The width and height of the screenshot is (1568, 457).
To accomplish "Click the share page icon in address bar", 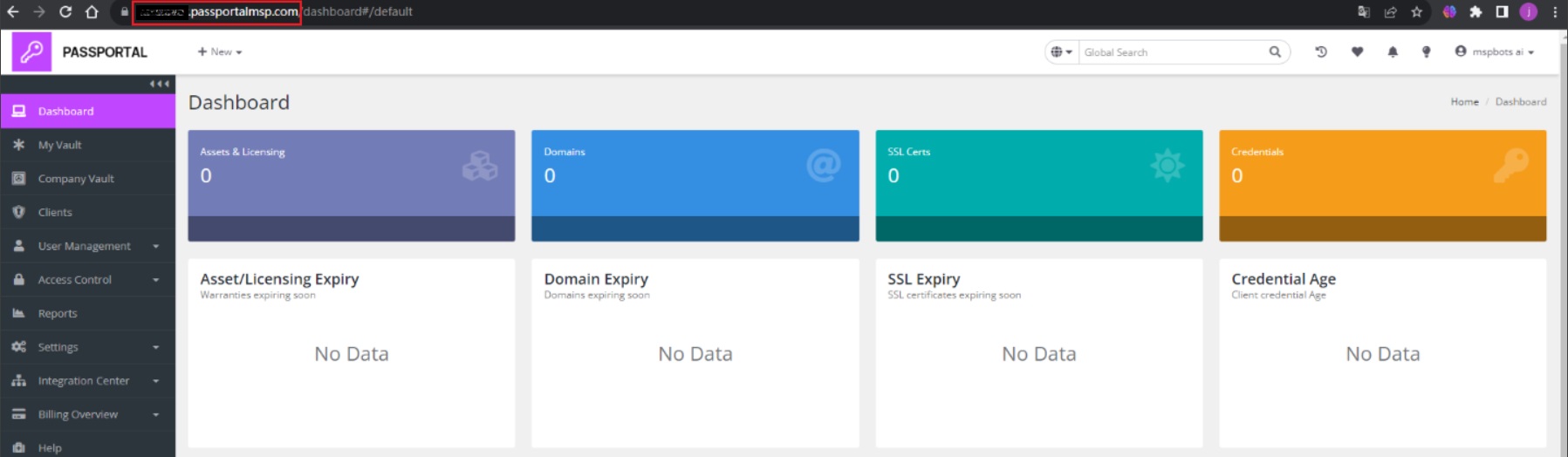I will pos(1390,11).
